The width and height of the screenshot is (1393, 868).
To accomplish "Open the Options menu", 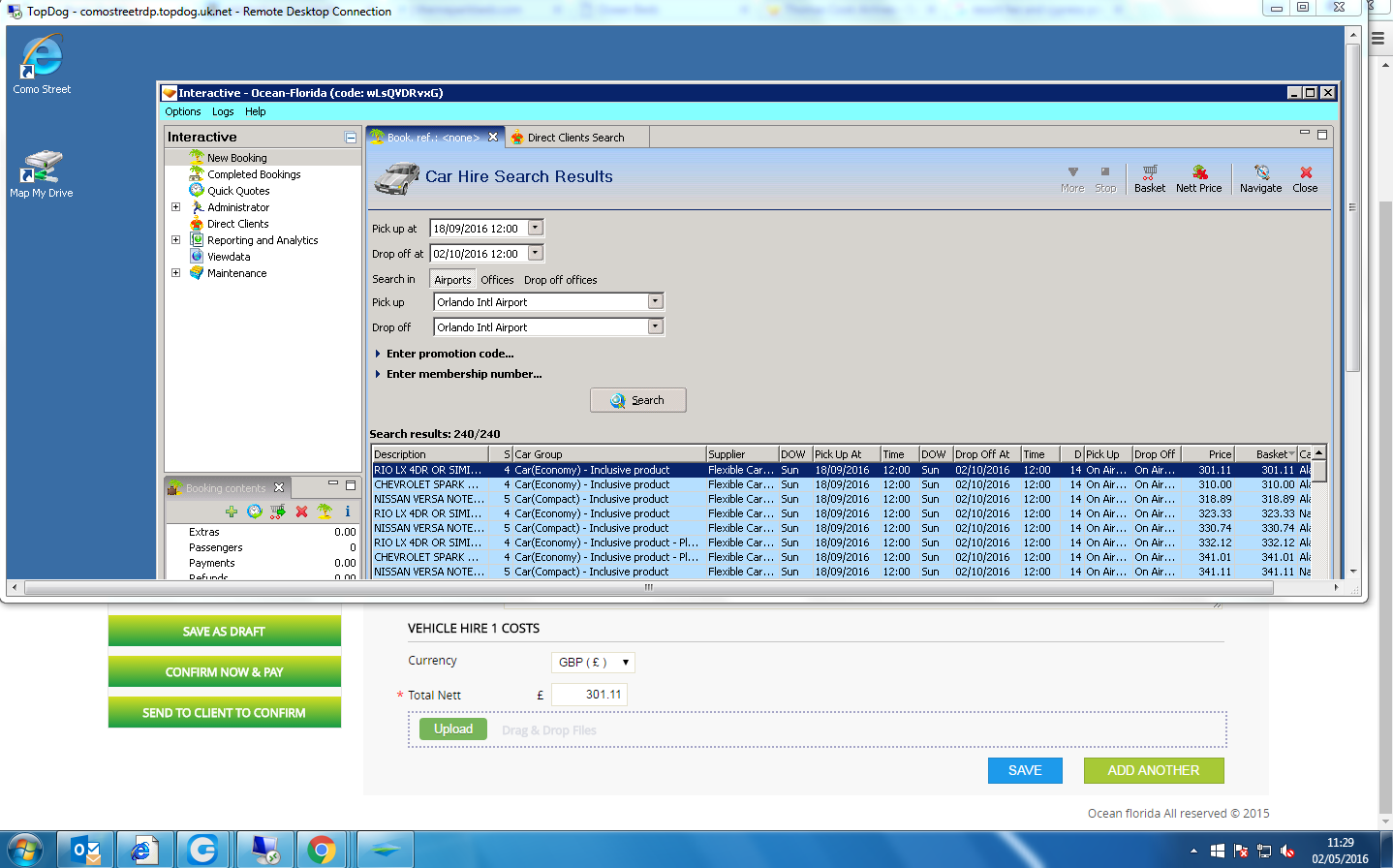I will [x=183, y=111].
